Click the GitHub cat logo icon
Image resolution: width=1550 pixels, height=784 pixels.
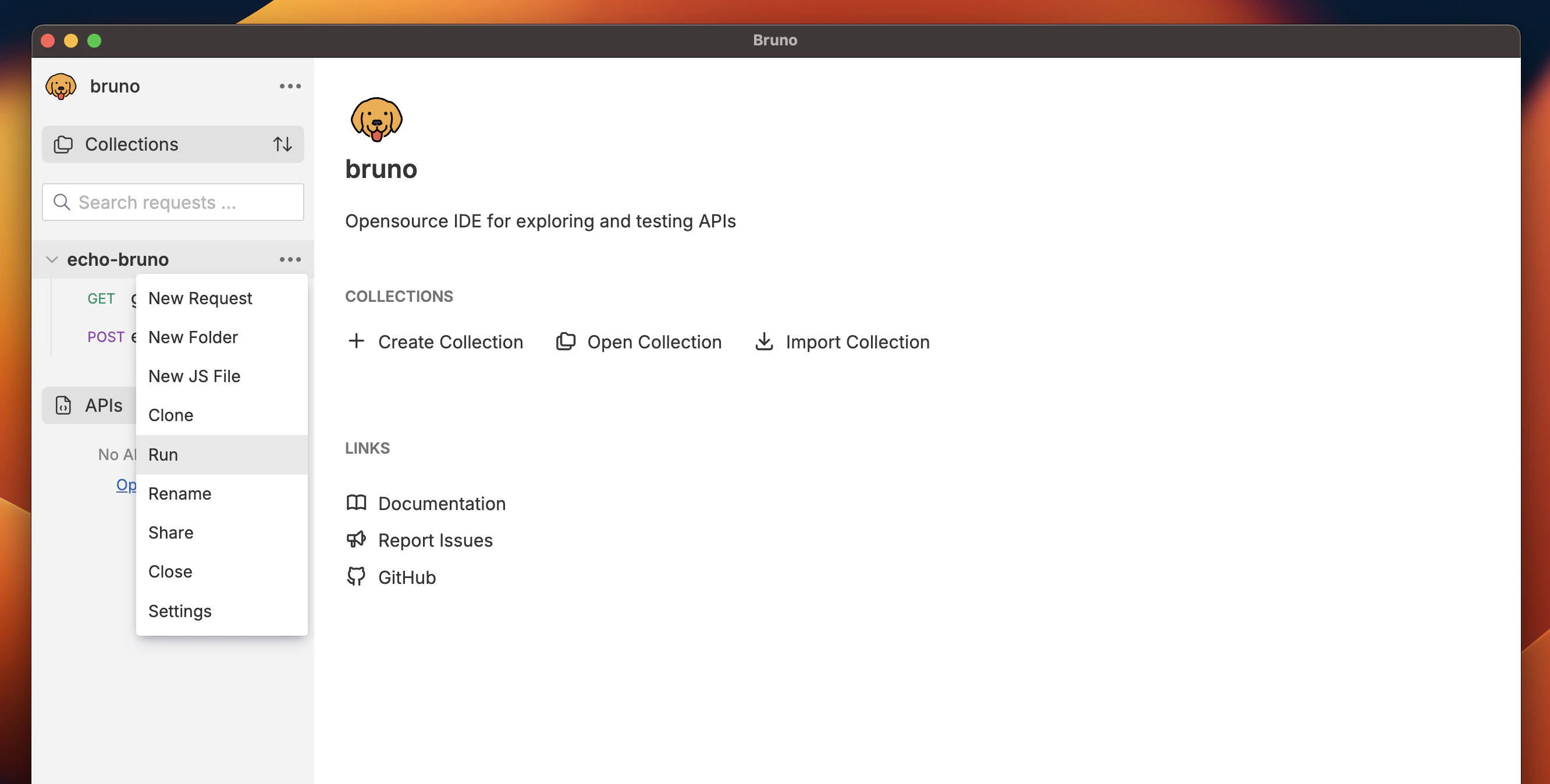[356, 576]
